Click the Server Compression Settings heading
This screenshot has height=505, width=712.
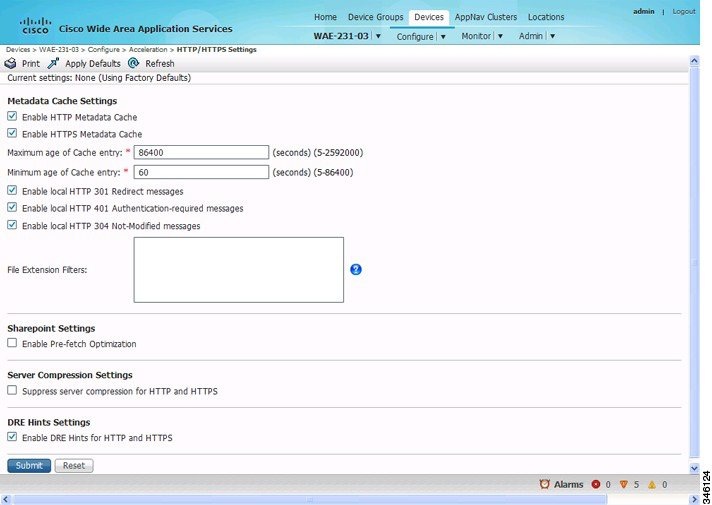[x=70, y=375]
